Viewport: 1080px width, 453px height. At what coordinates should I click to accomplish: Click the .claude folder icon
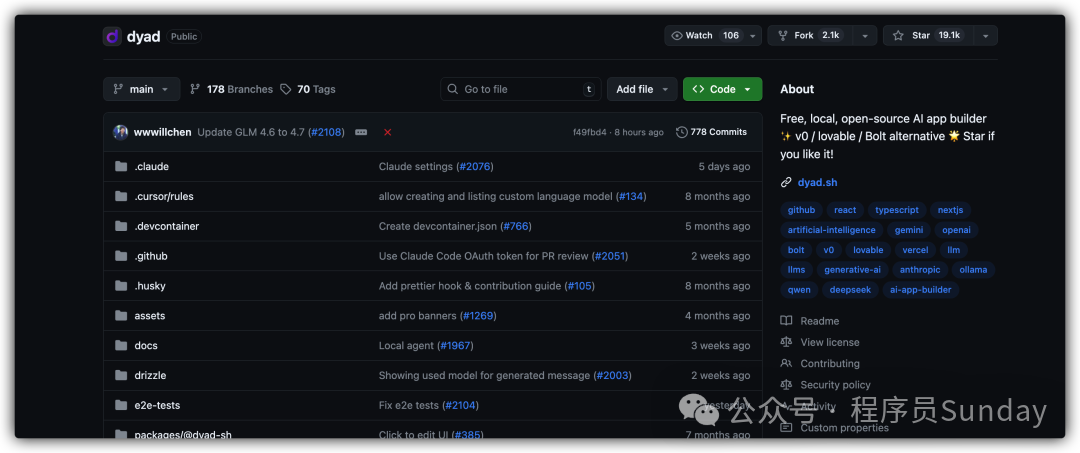pos(121,167)
